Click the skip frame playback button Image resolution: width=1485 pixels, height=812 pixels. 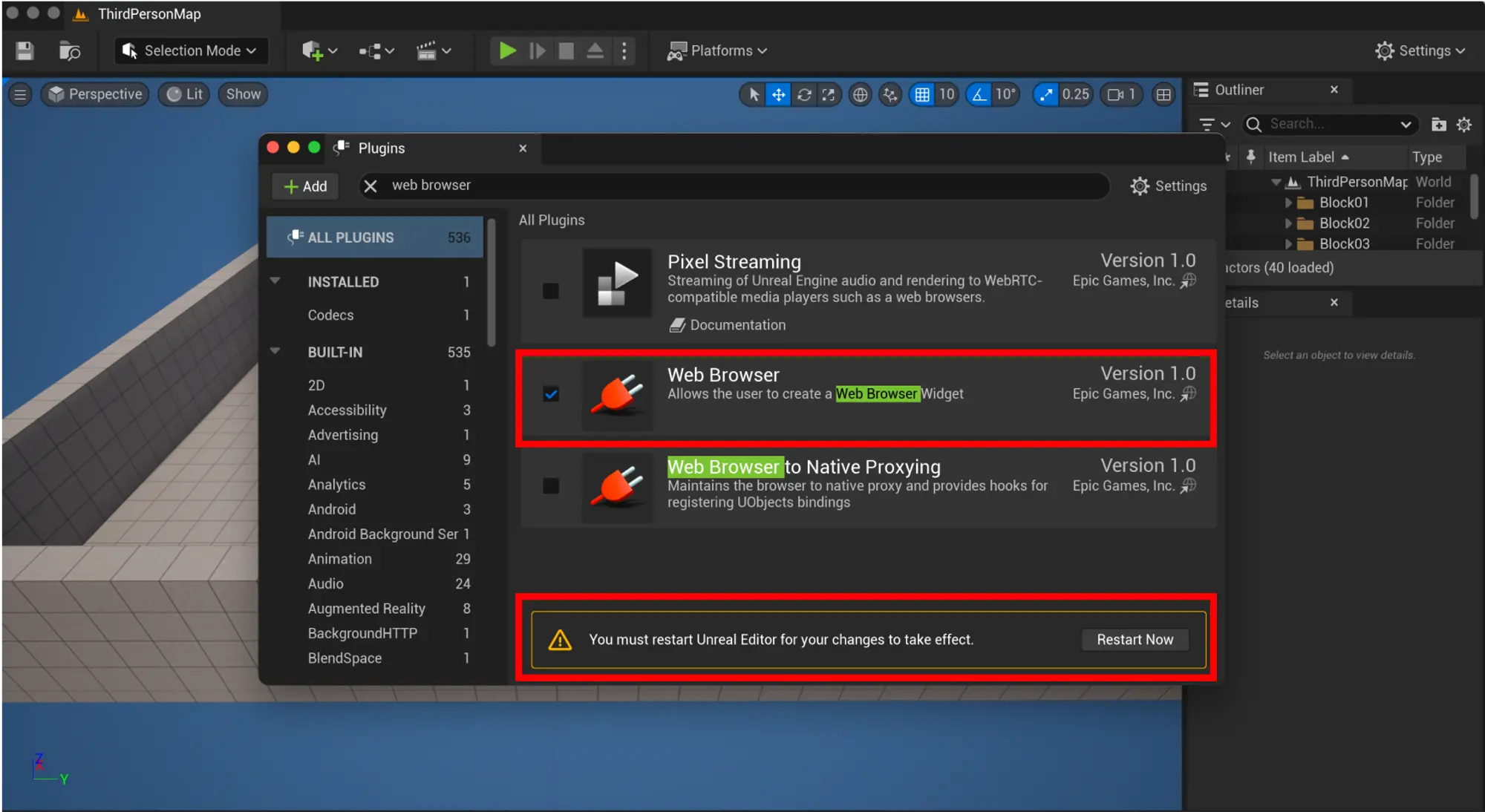[x=538, y=50]
